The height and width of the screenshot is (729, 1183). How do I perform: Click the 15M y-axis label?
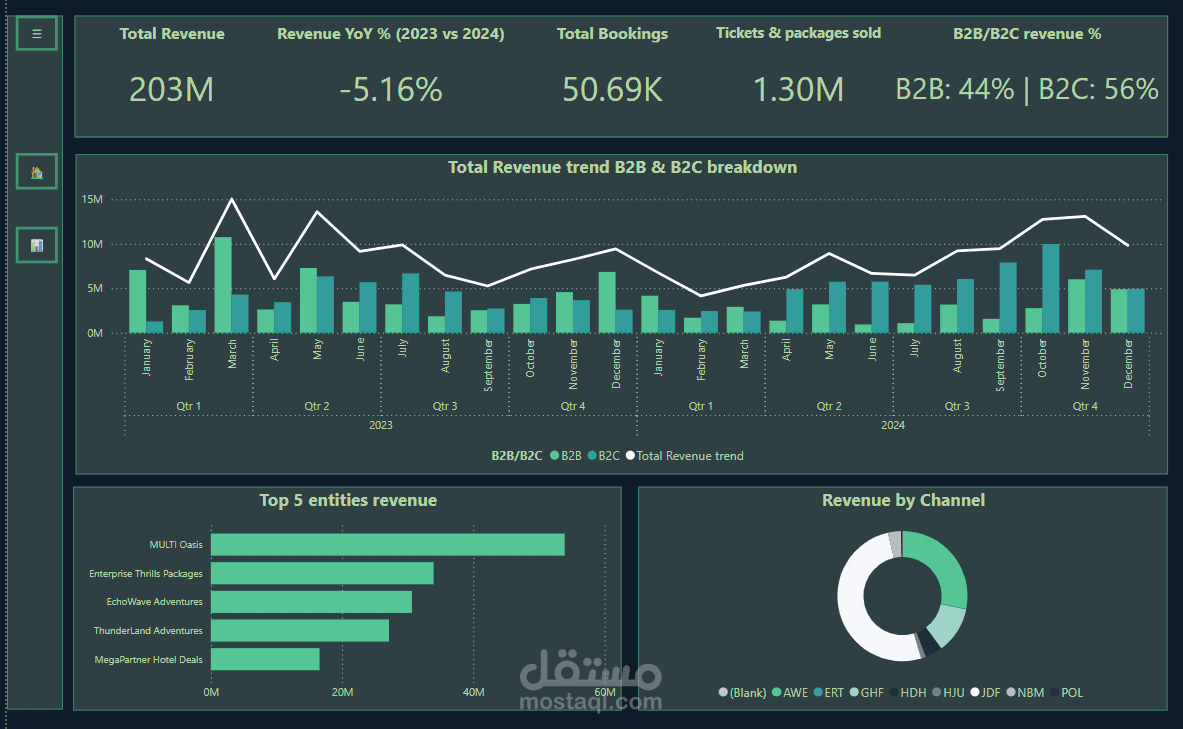click(92, 199)
